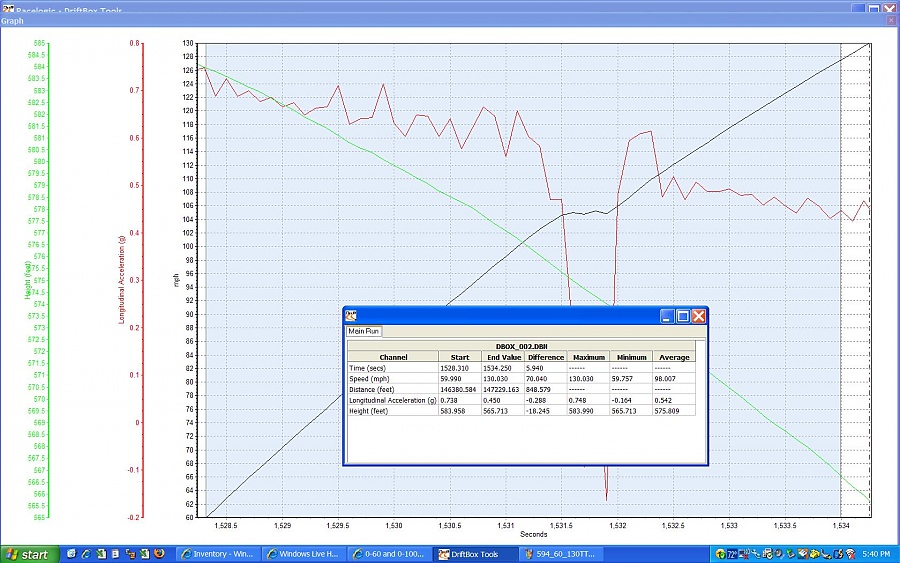Close the Graph panel with small X

coord(891,19)
